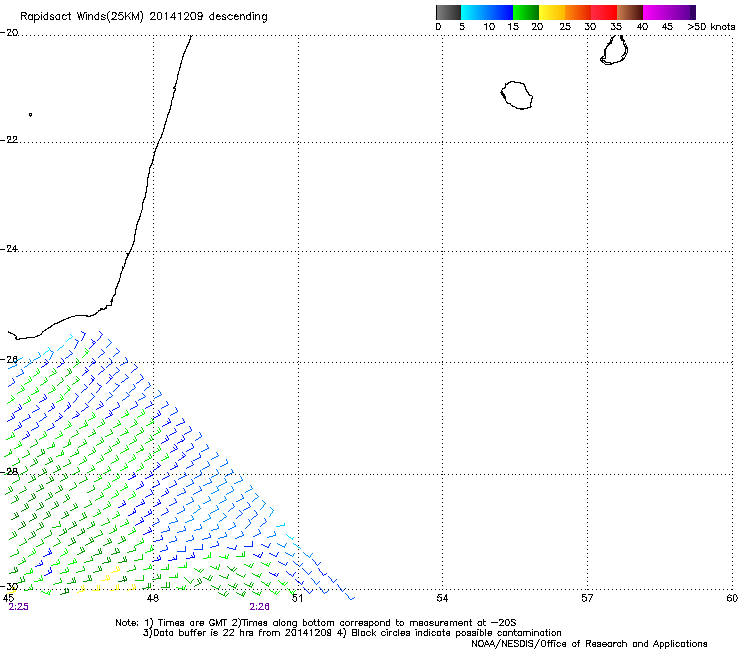Click the "10" tick label on color scale

[489, 27]
